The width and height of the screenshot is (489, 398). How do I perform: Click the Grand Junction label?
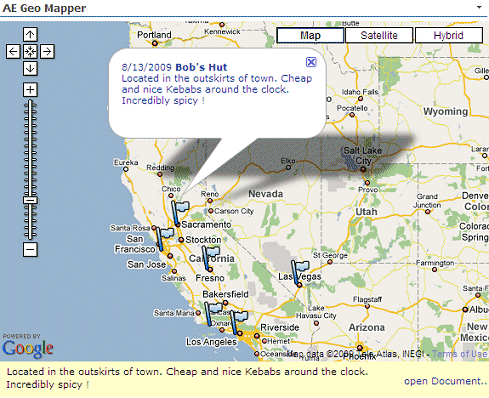tap(427, 201)
